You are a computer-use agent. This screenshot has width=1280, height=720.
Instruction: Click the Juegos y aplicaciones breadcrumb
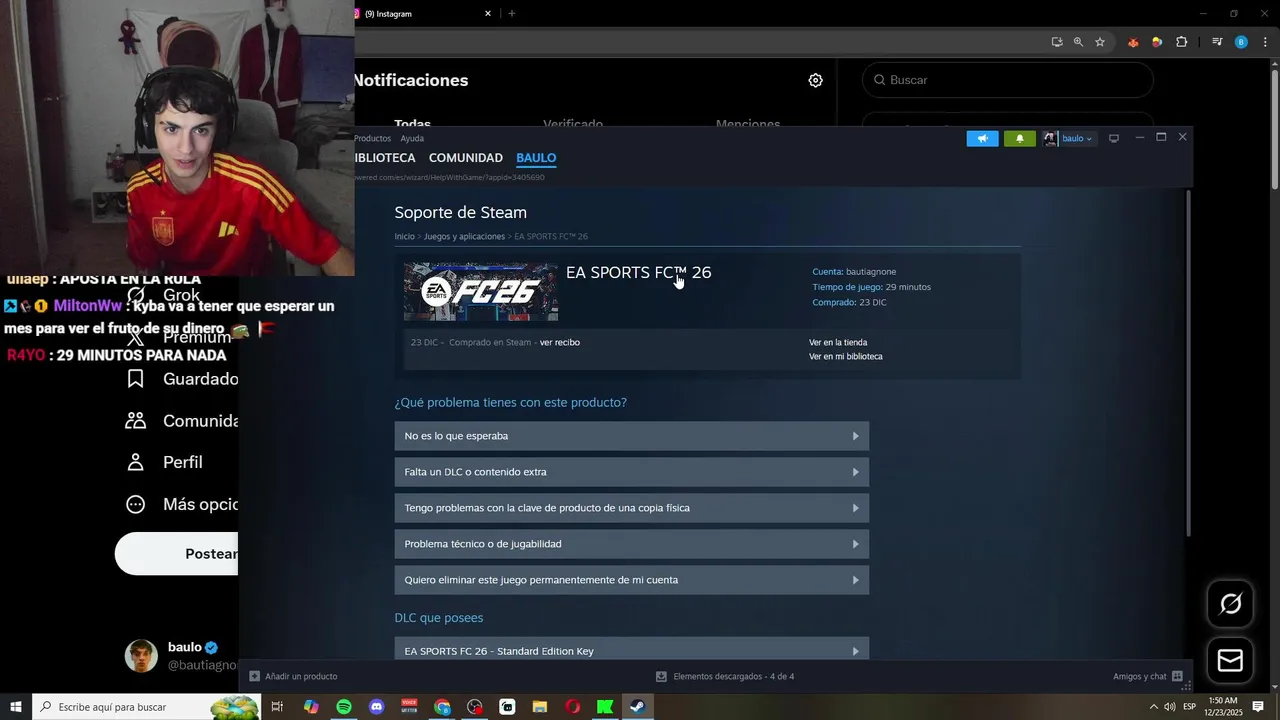click(464, 237)
